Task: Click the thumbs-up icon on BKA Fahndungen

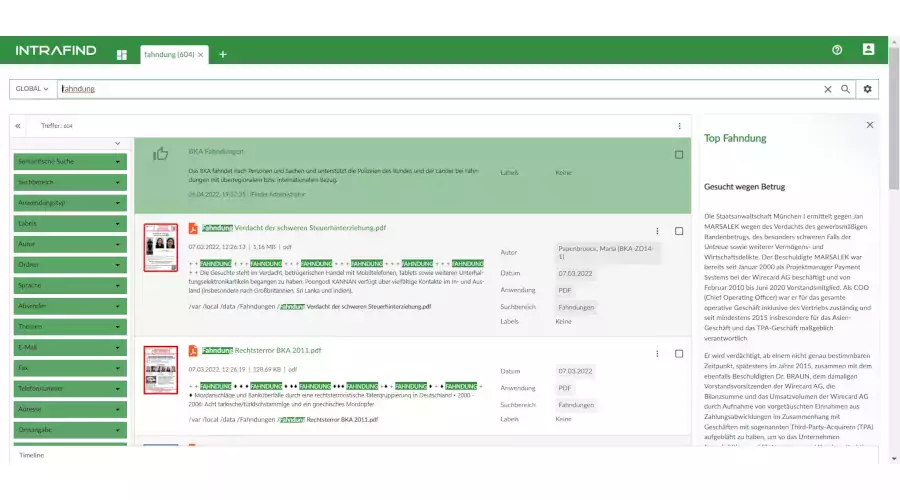Action: (160, 154)
